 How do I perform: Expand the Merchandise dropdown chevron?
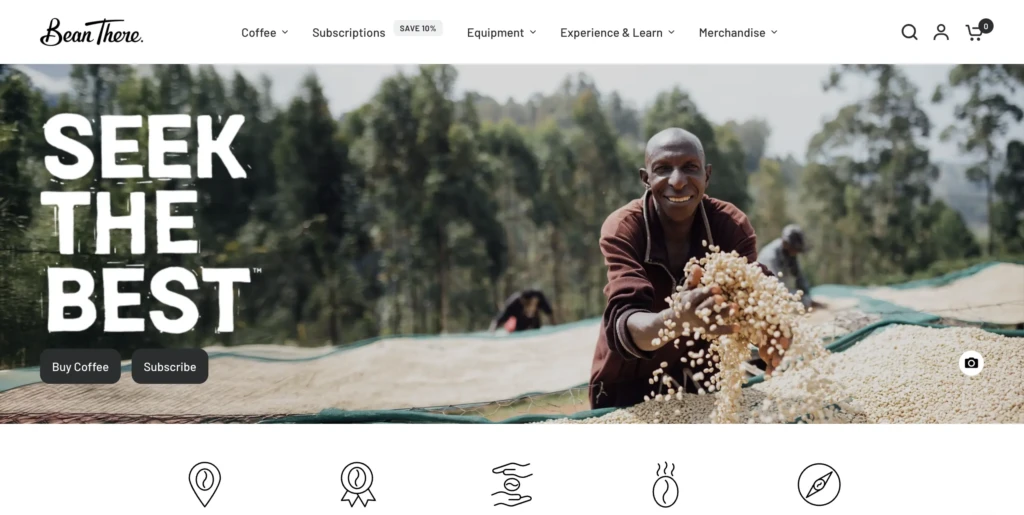[775, 32]
